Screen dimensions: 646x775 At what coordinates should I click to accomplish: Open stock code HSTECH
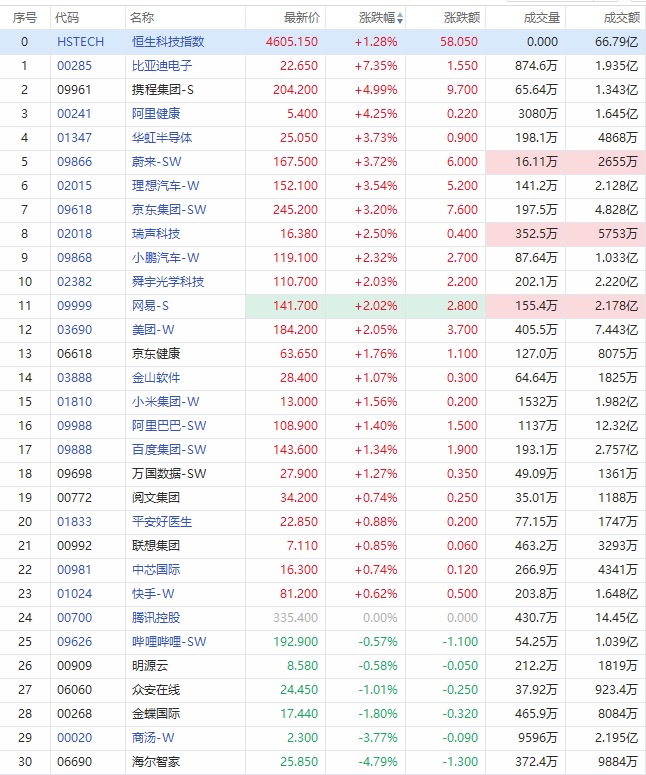(81, 42)
